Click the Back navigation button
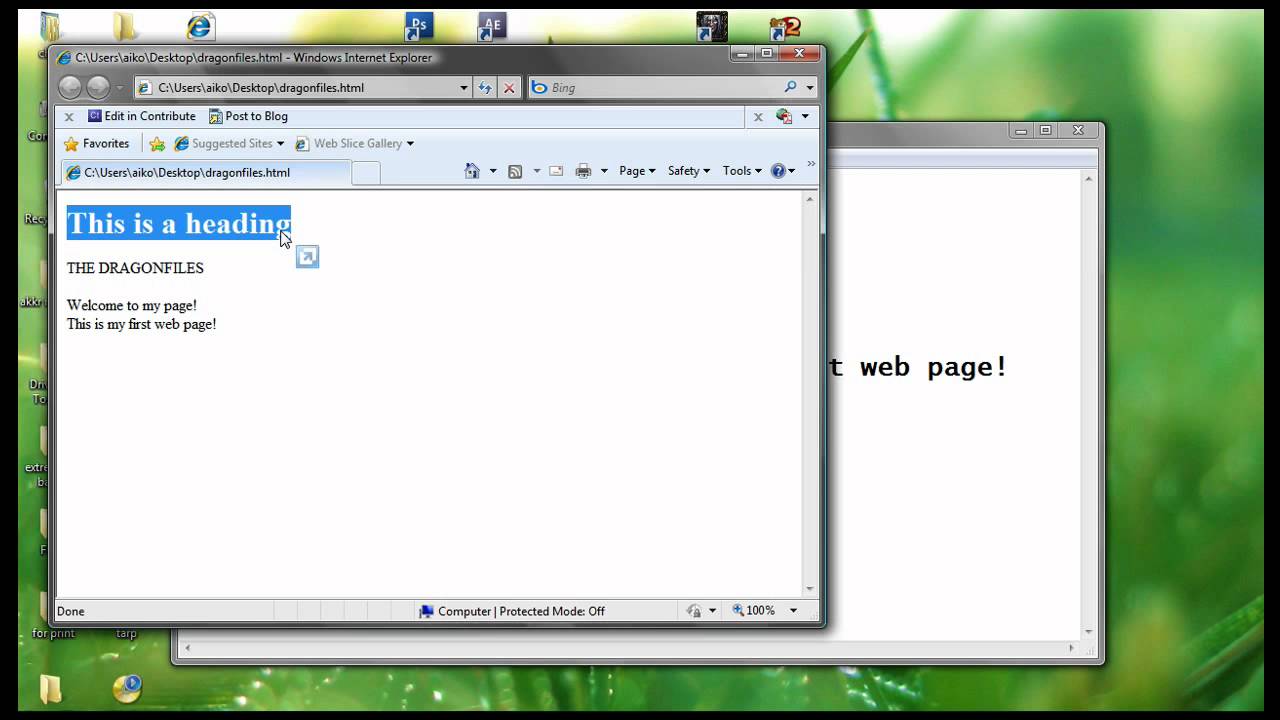 [x=70, y=87]
